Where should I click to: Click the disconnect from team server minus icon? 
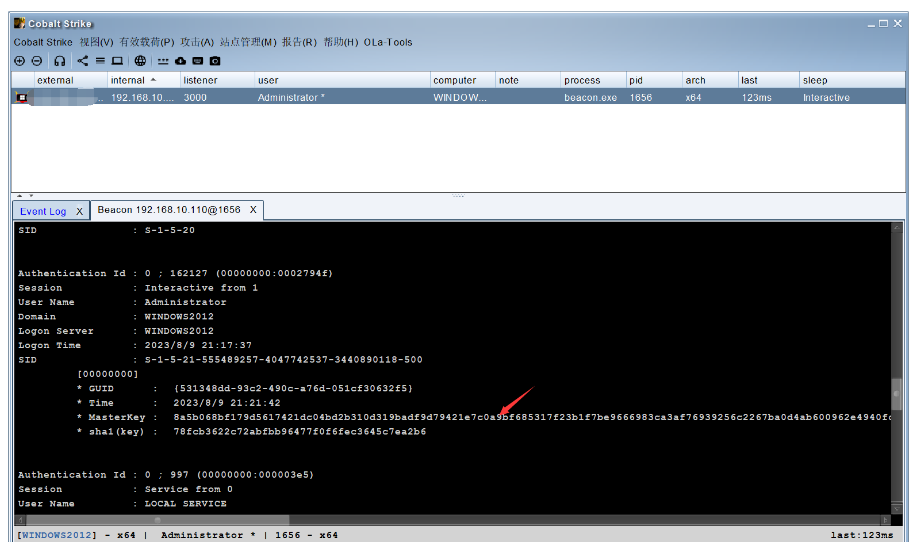[37, 61]
